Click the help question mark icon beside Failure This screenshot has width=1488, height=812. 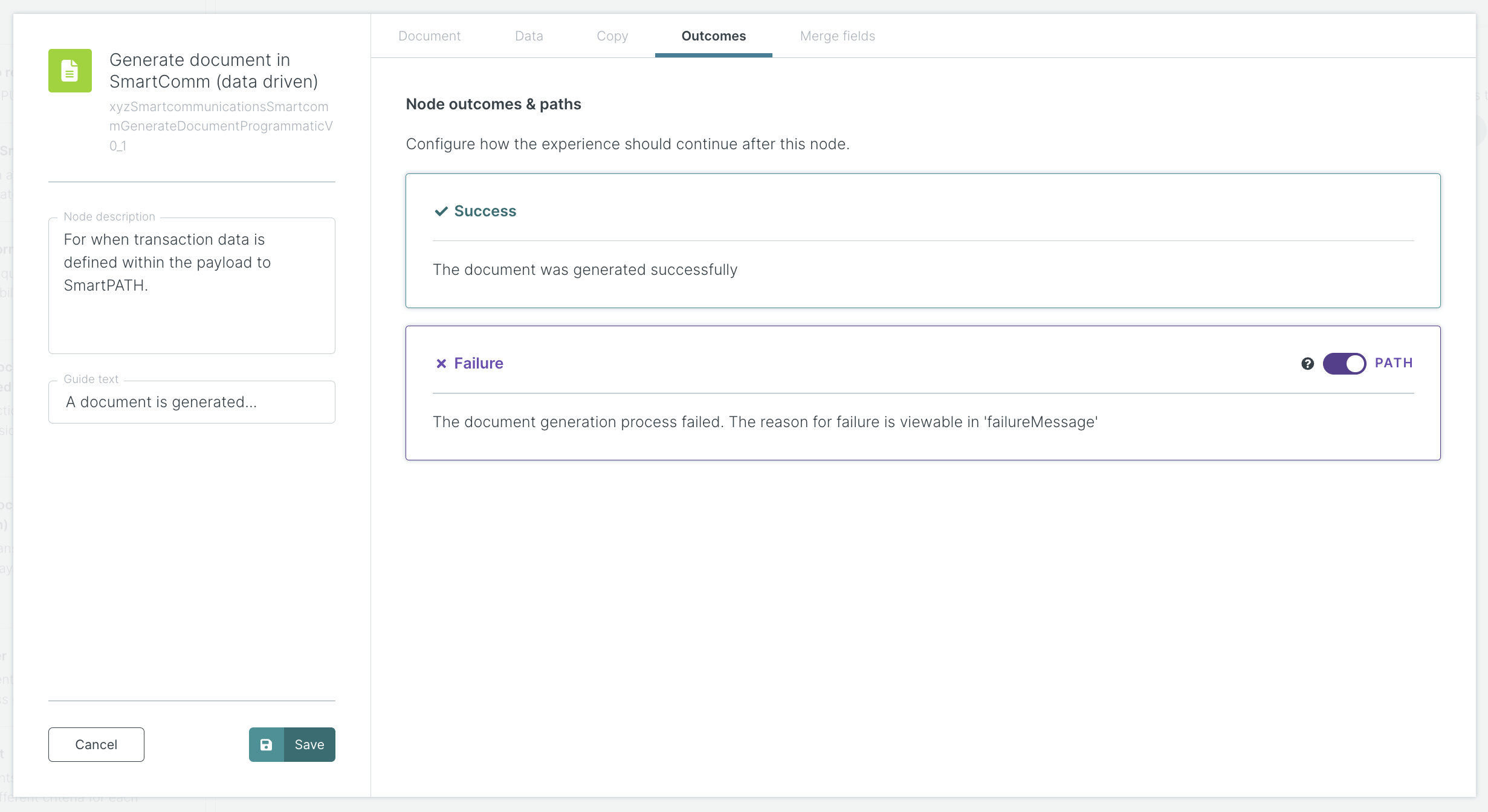1307,364
